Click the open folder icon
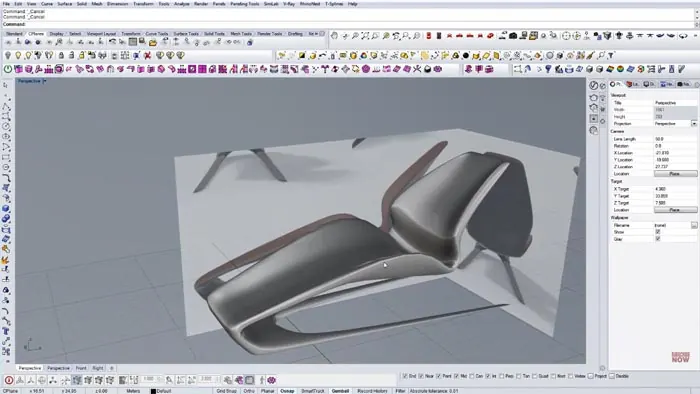The image size is (700, 394). tap(153, 42)
